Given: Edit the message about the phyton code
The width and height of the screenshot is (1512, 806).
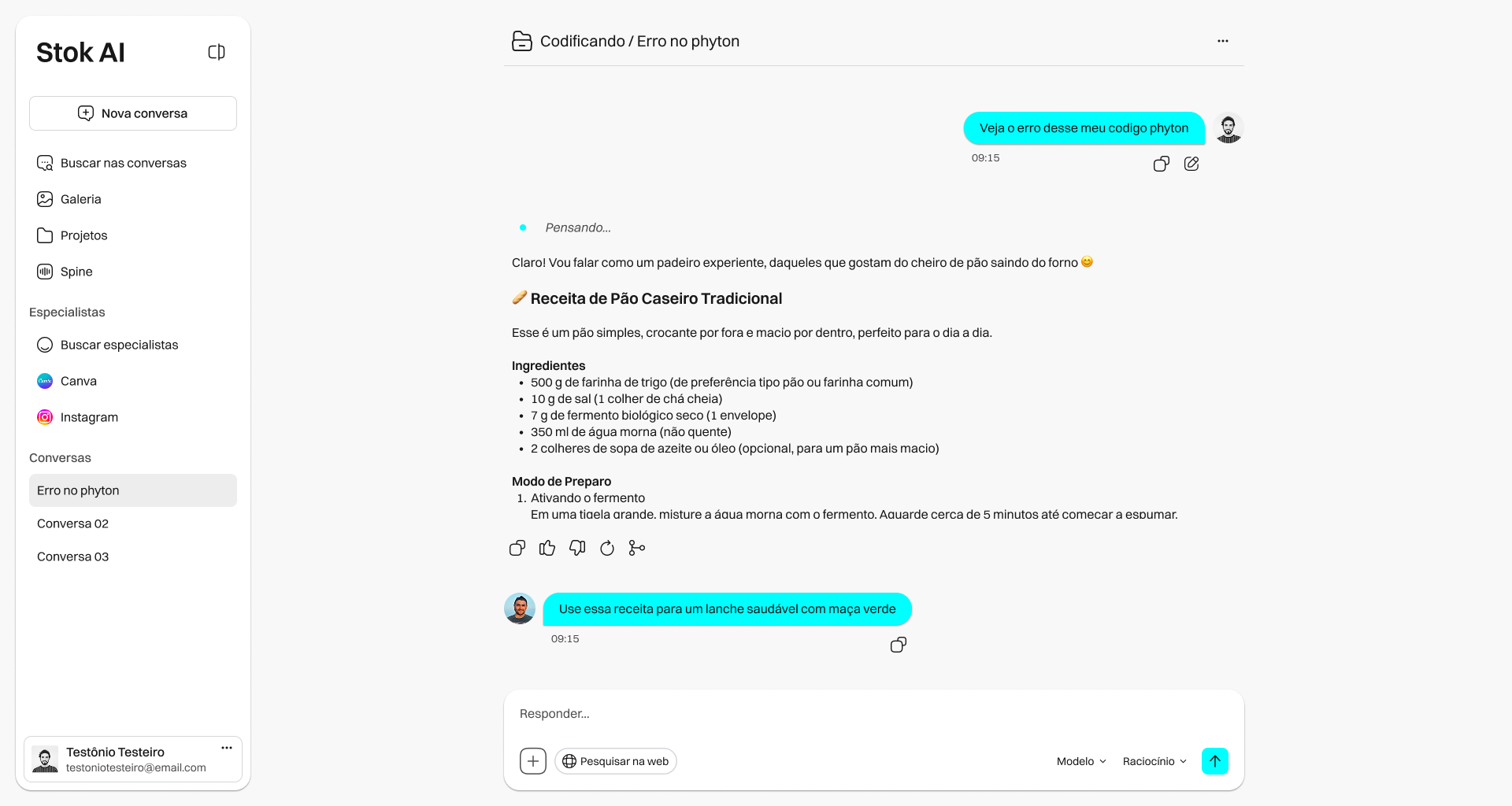Looking at the screenshot, I should tap(1191, 164).
